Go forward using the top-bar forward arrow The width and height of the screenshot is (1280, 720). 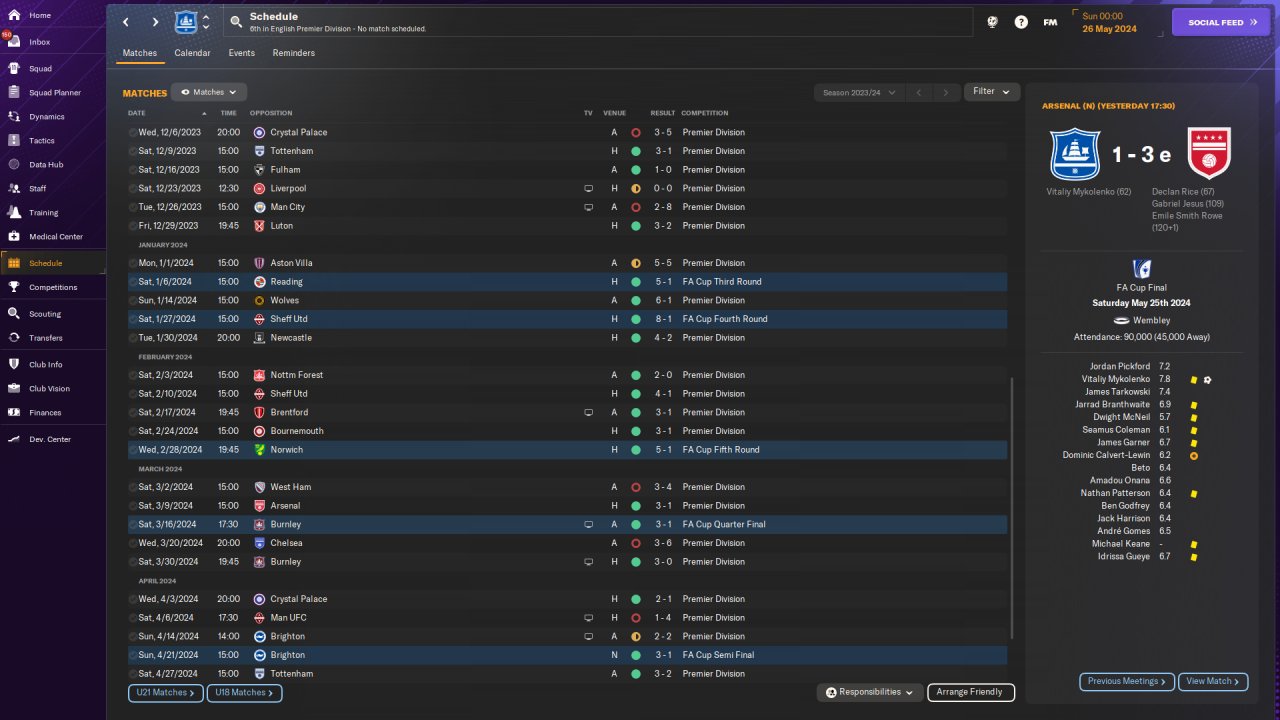pos(155,22)
